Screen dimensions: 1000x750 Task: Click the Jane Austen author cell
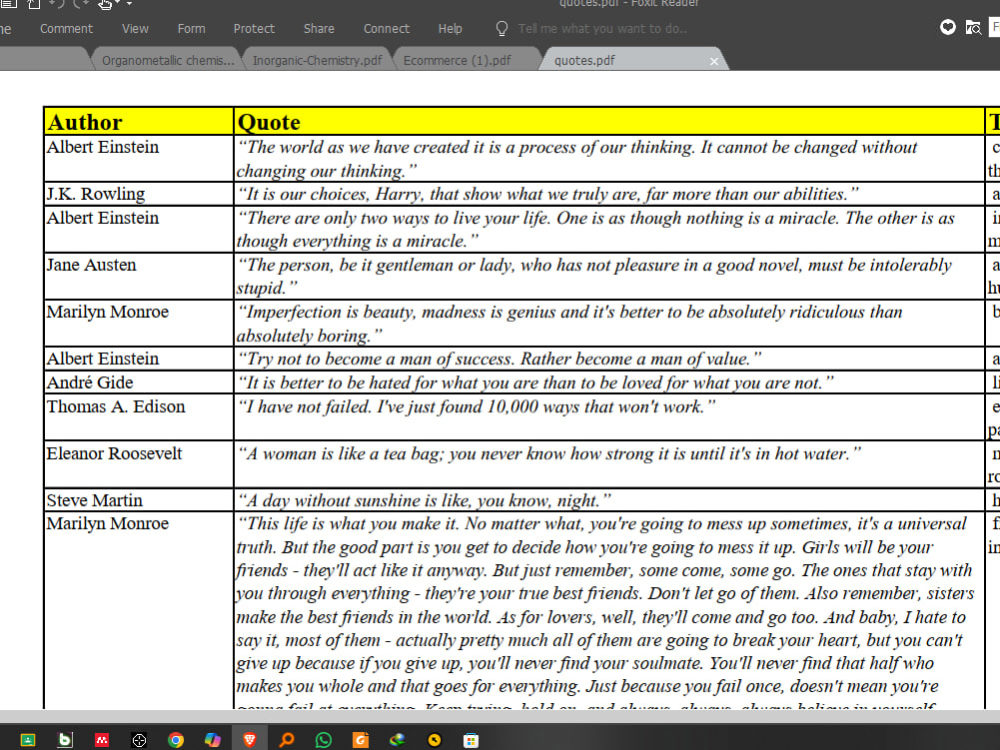coord(138,276)
